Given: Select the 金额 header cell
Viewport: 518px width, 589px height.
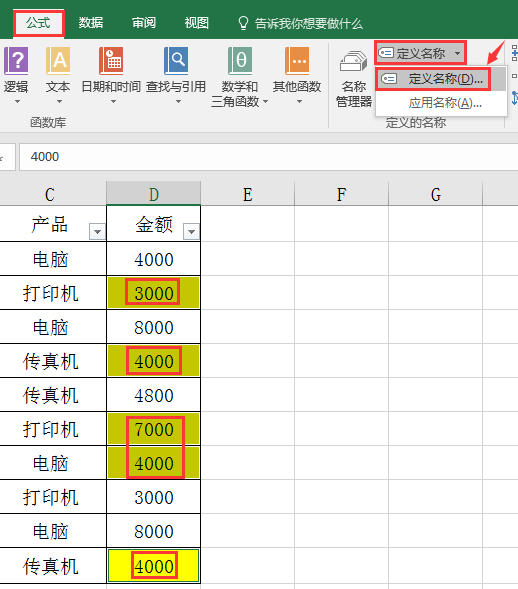Looking at the screenshot, I should [154, 224].
